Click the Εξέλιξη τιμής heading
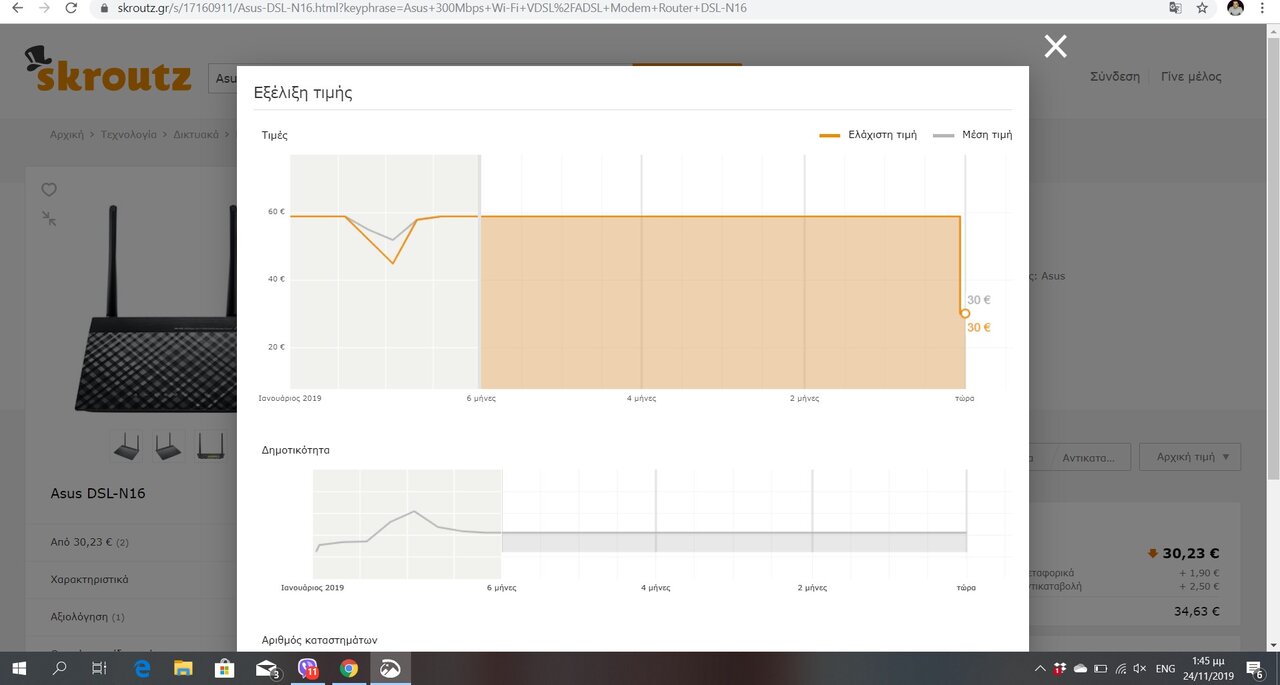1280x685 pixels. 303,93
